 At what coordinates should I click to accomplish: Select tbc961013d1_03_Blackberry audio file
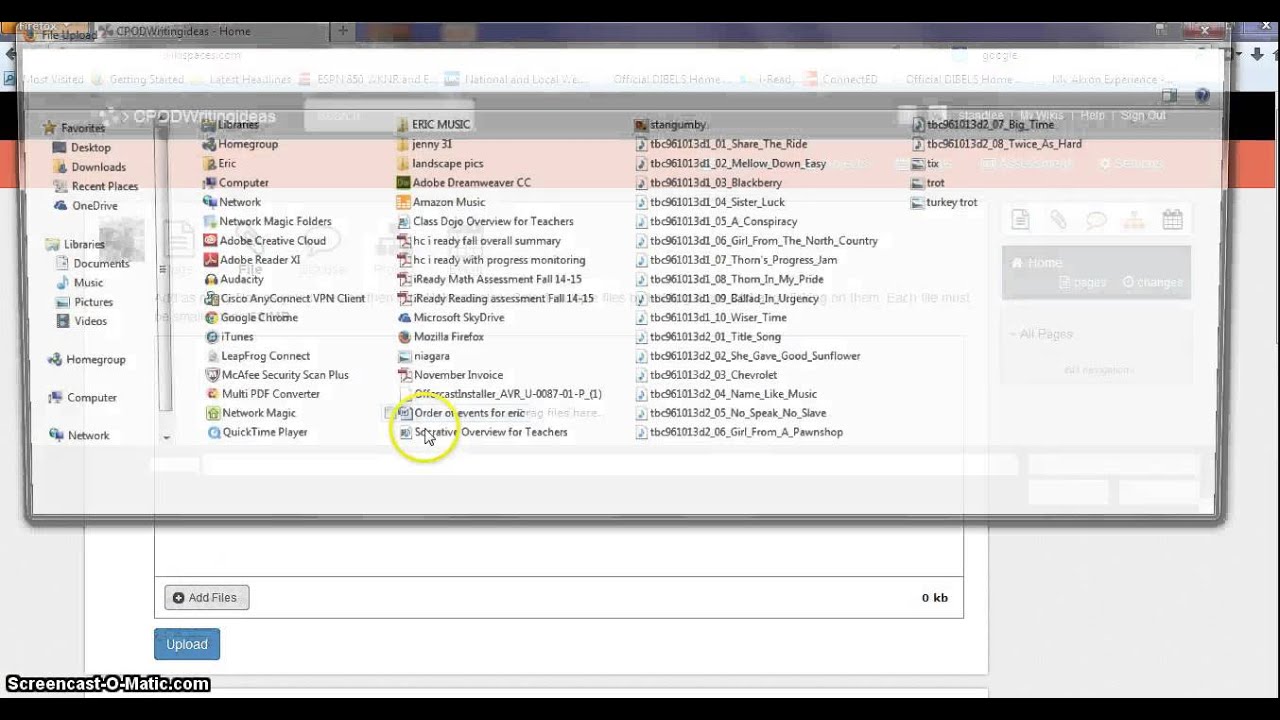point(708,183)
